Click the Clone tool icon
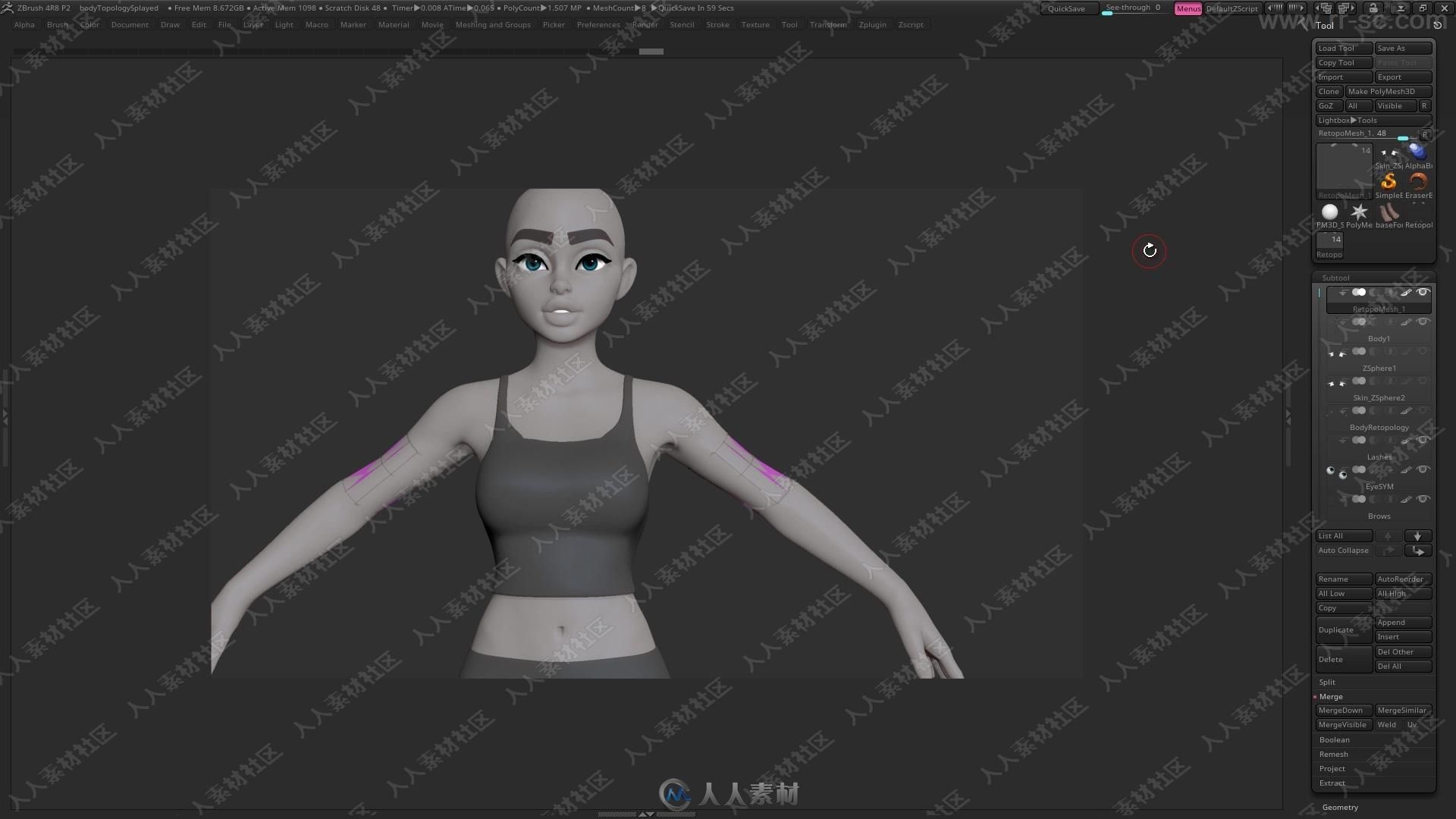 (1329, 91)
